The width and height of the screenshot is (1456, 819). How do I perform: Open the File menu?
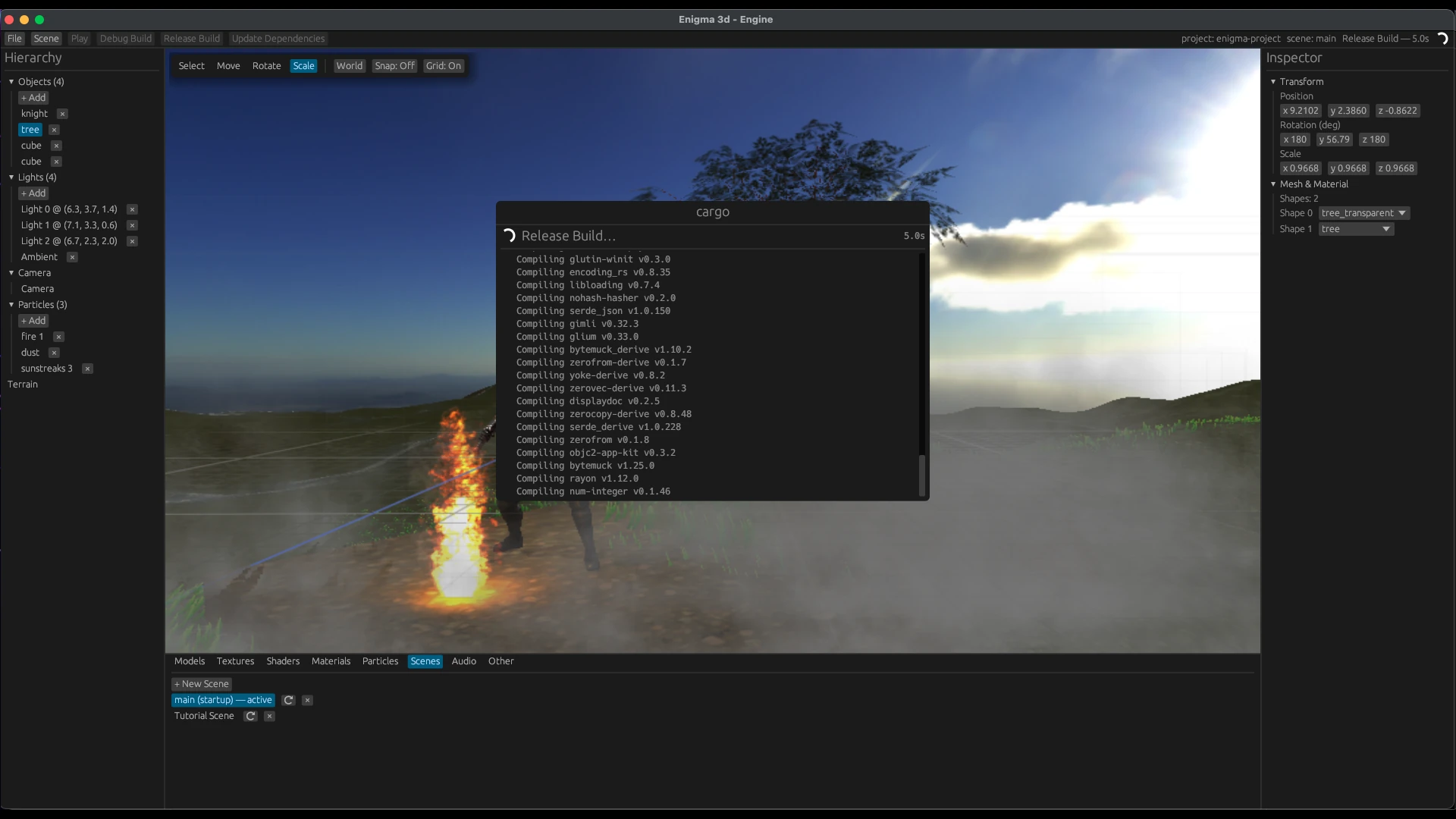[x=14, y=39]
